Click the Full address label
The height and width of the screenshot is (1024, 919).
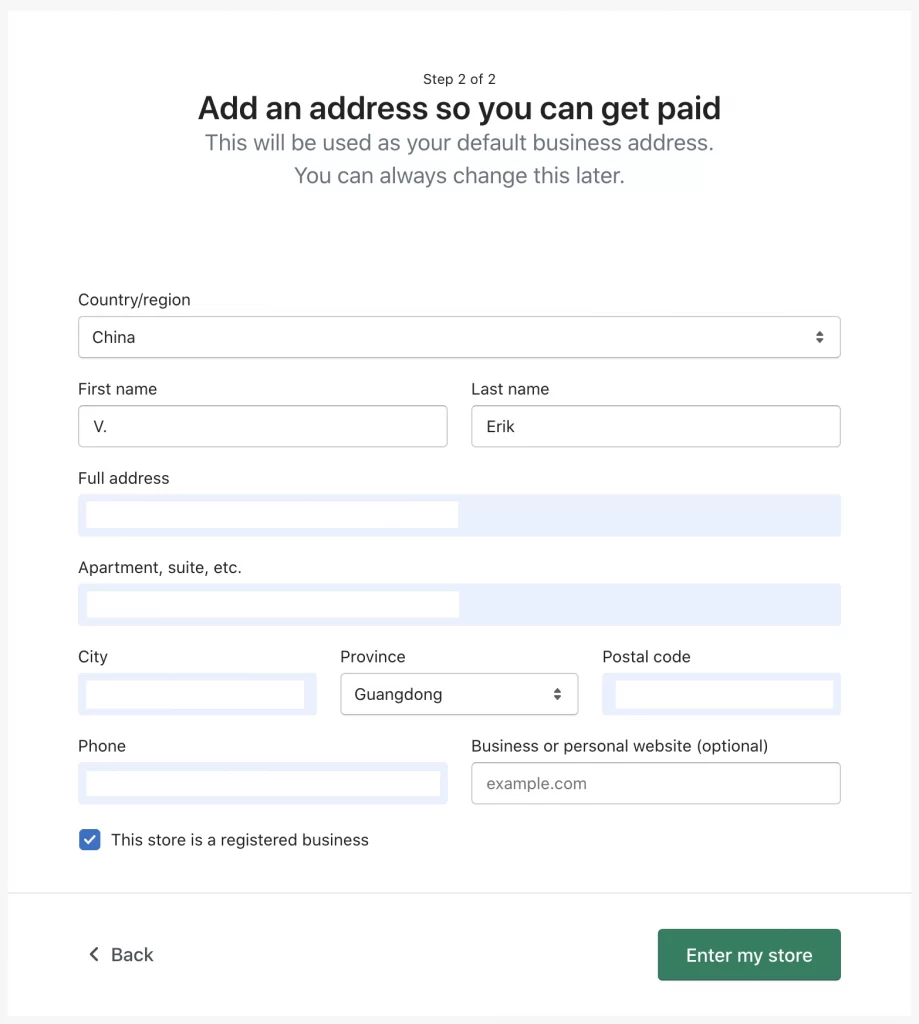[123, 478]
